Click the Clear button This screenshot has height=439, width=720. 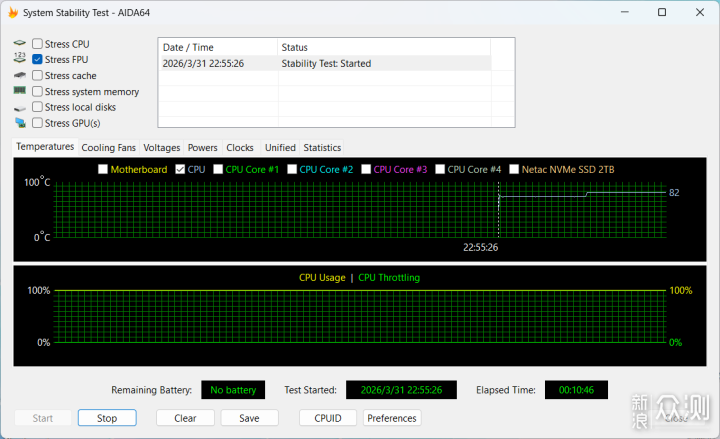(185, 418)
